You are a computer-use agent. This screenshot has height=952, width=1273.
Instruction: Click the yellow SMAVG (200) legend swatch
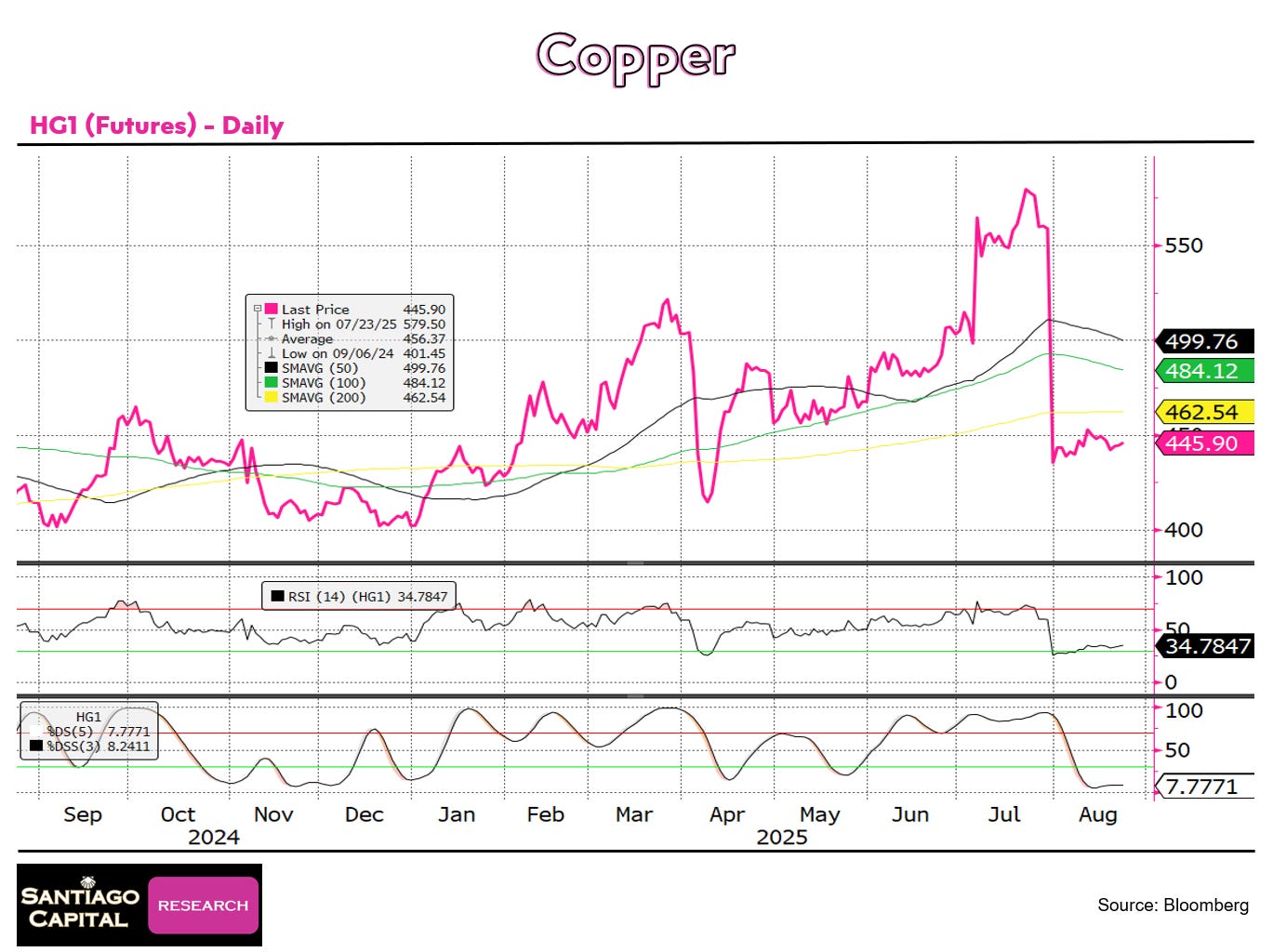(x=272, y=397)
